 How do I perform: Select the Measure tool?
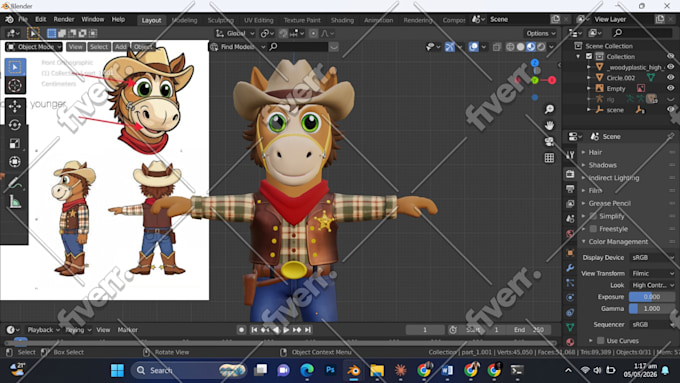[x=15, y=201]
